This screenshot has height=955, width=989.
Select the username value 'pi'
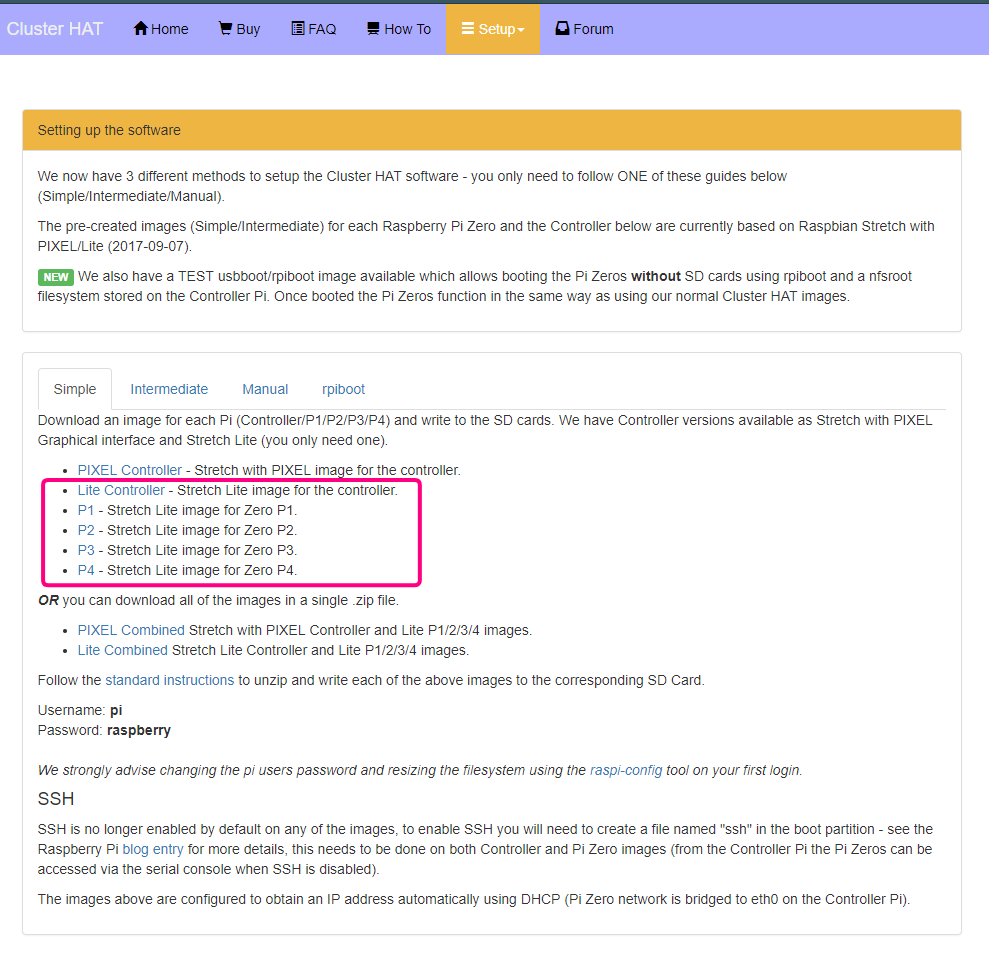[x=116, y=711]
